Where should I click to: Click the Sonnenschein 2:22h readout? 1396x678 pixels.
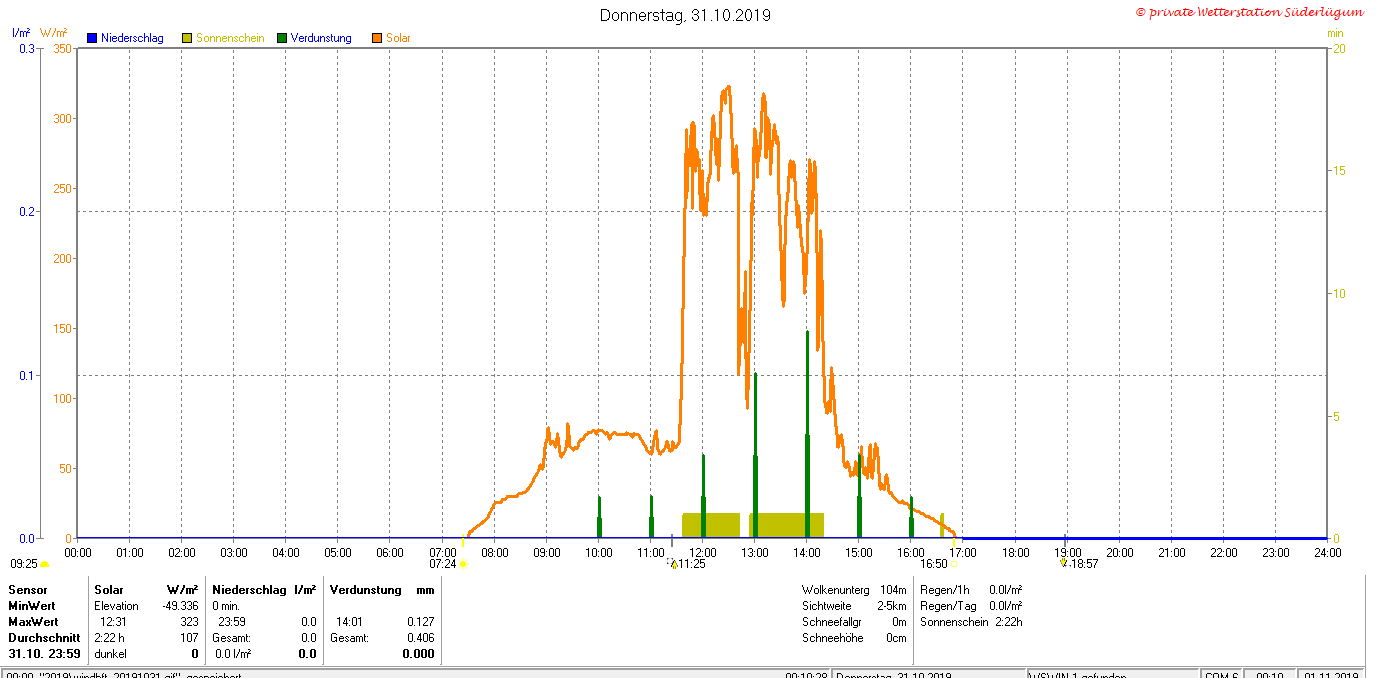point(971,622)
